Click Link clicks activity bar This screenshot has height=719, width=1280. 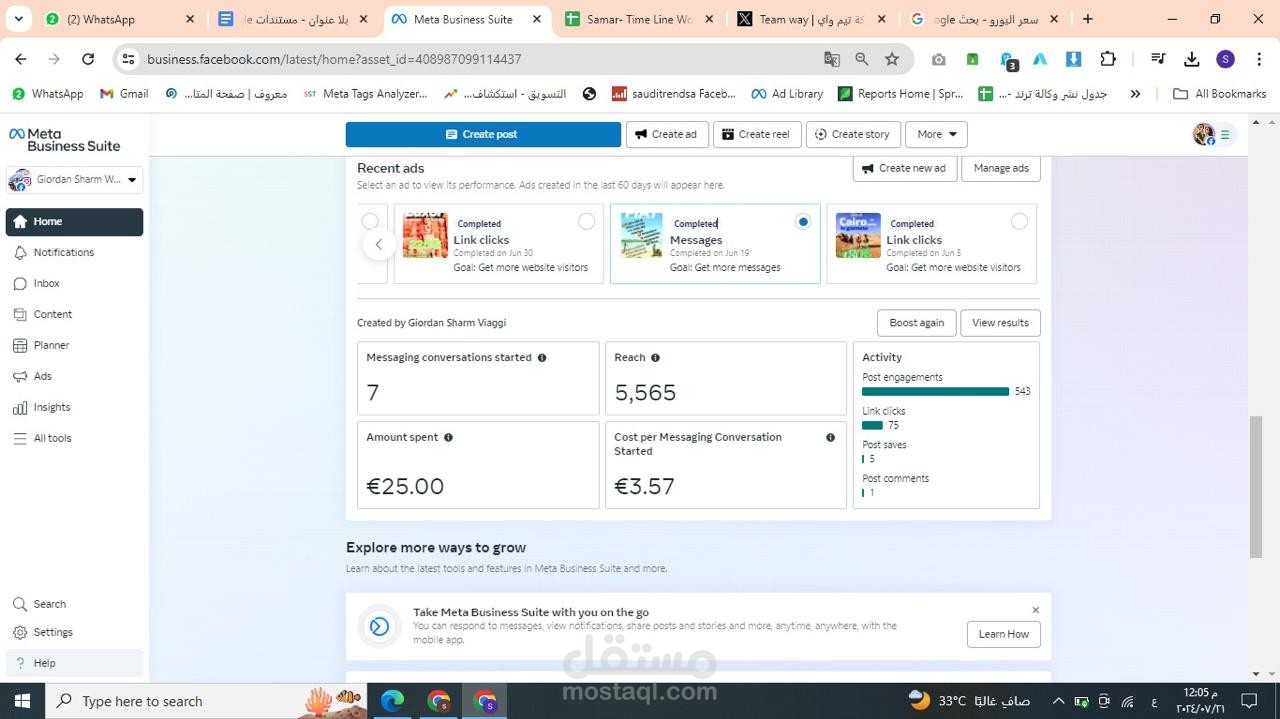(x=872, y=426)
